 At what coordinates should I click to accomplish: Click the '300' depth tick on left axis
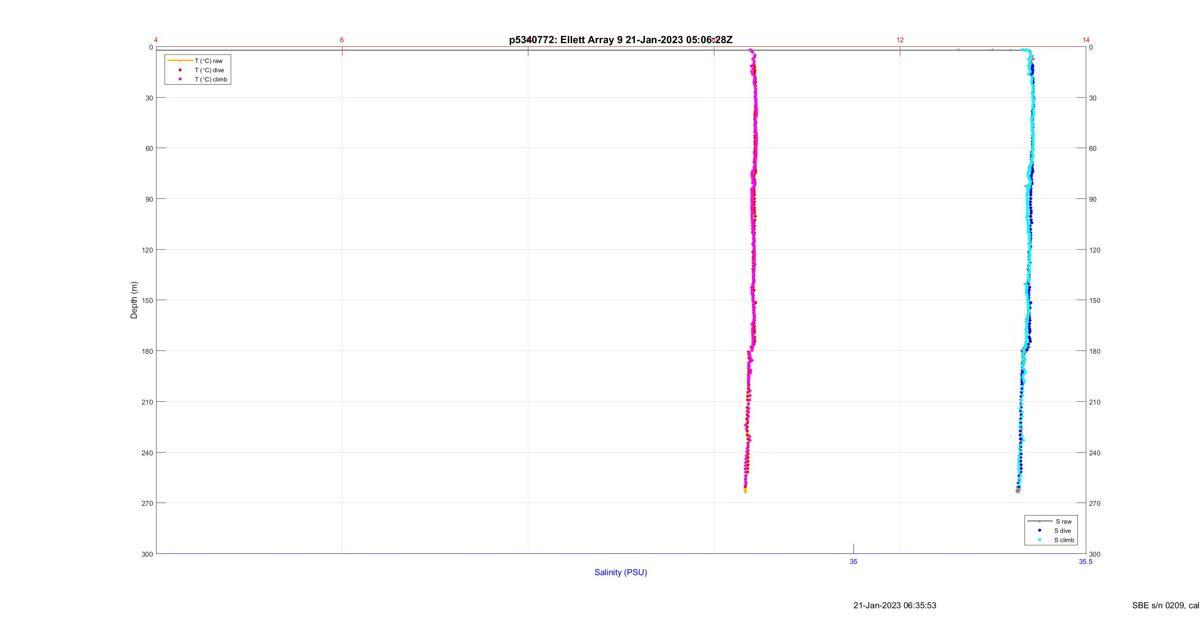pyautogui.click(x=148, y=554)
